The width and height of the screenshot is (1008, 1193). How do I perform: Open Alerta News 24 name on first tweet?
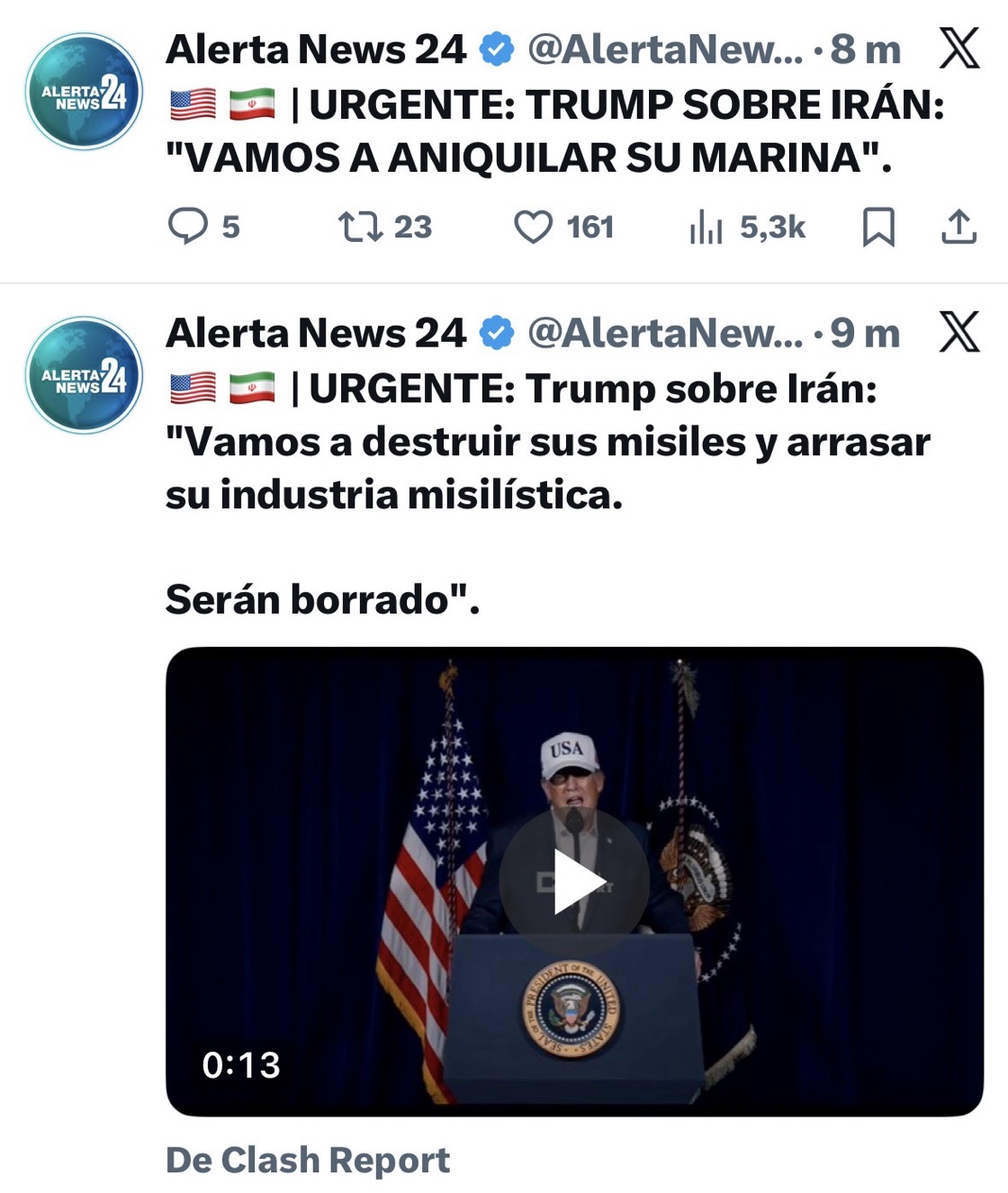(316, 49)
